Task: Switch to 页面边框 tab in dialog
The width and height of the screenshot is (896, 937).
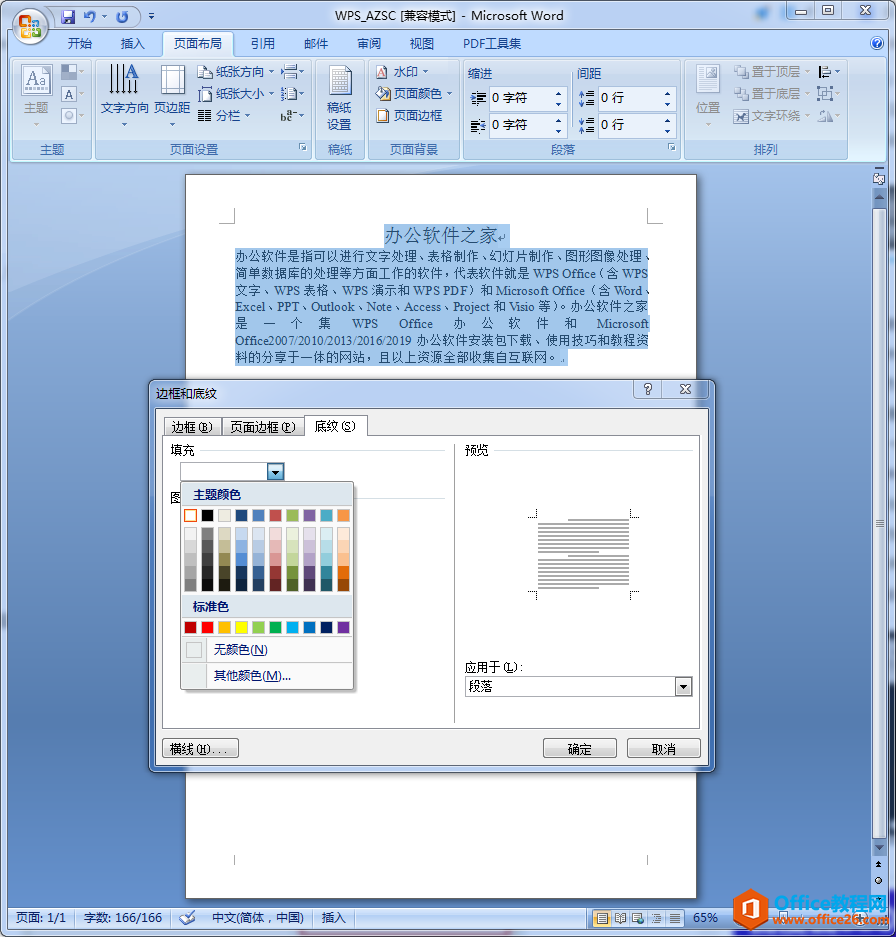Action: pos(263,427)
